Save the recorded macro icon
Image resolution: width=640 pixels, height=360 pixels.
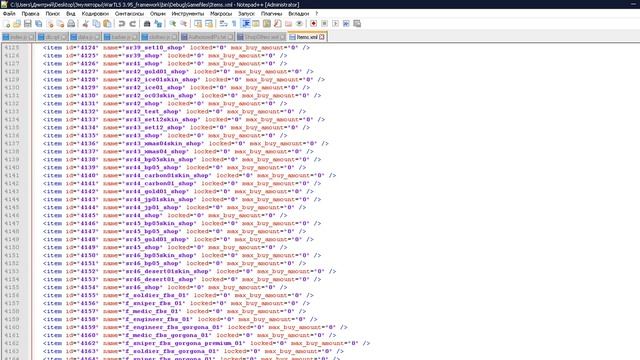pos(357,24)
